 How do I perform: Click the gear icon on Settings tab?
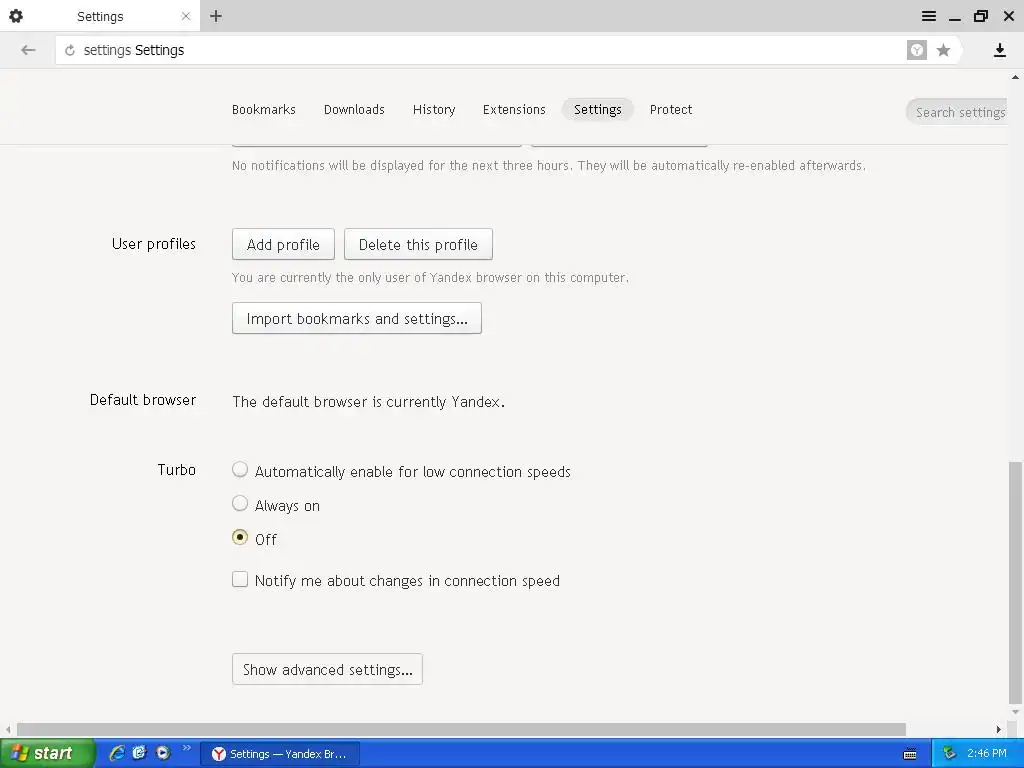click(x=16, y=16)
